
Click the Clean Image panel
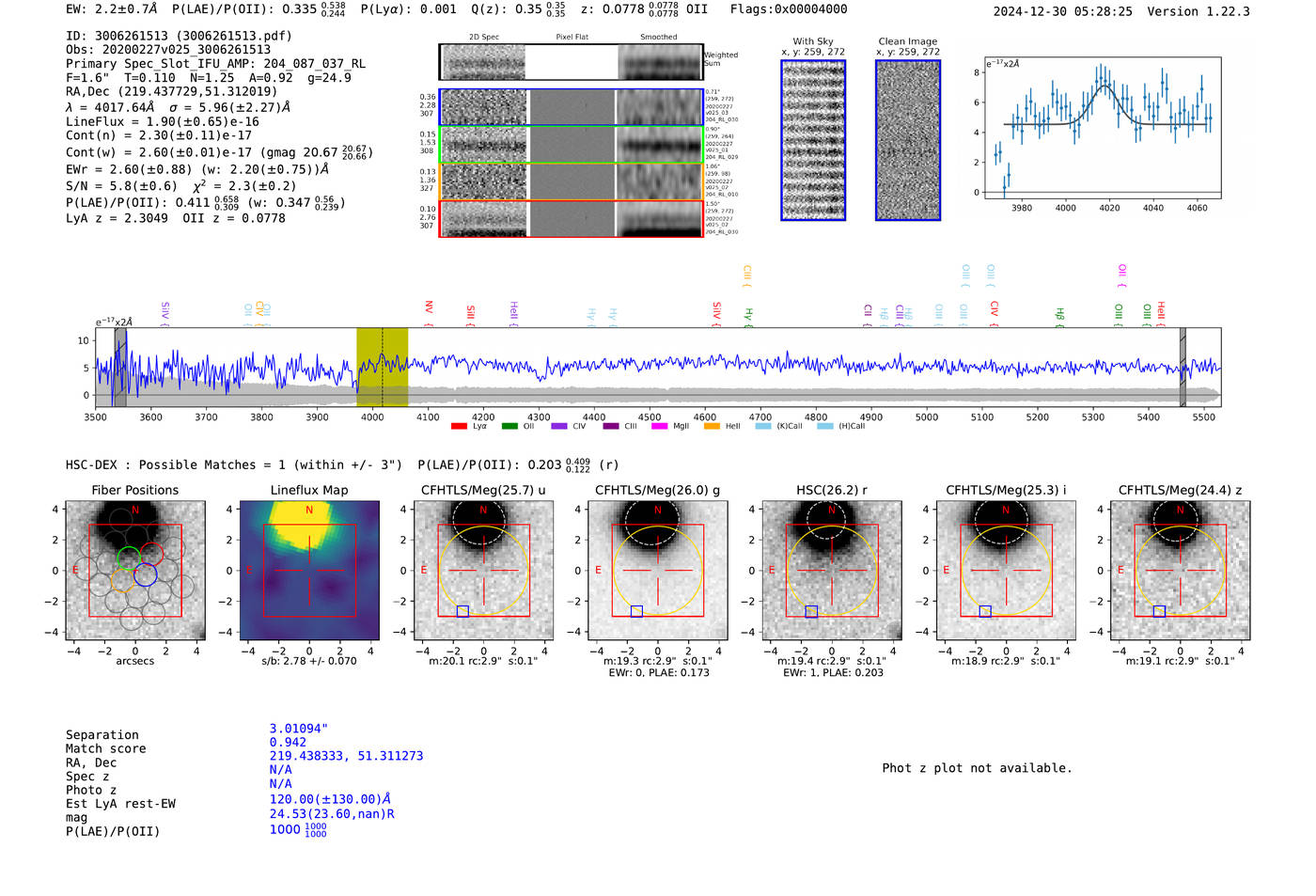point(908,140)
